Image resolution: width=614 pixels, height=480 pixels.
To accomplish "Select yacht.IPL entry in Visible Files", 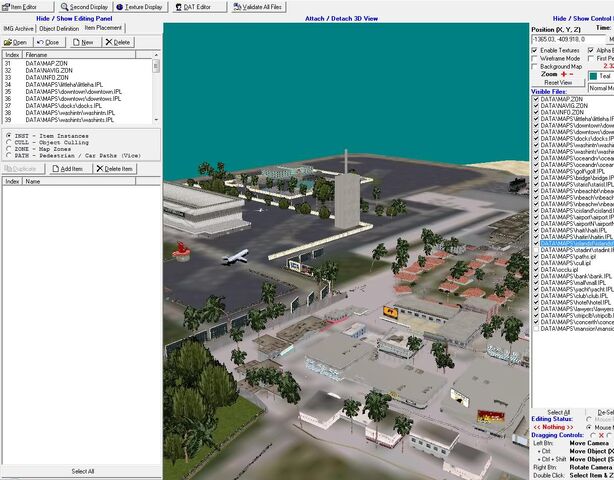I will (576, 289).
